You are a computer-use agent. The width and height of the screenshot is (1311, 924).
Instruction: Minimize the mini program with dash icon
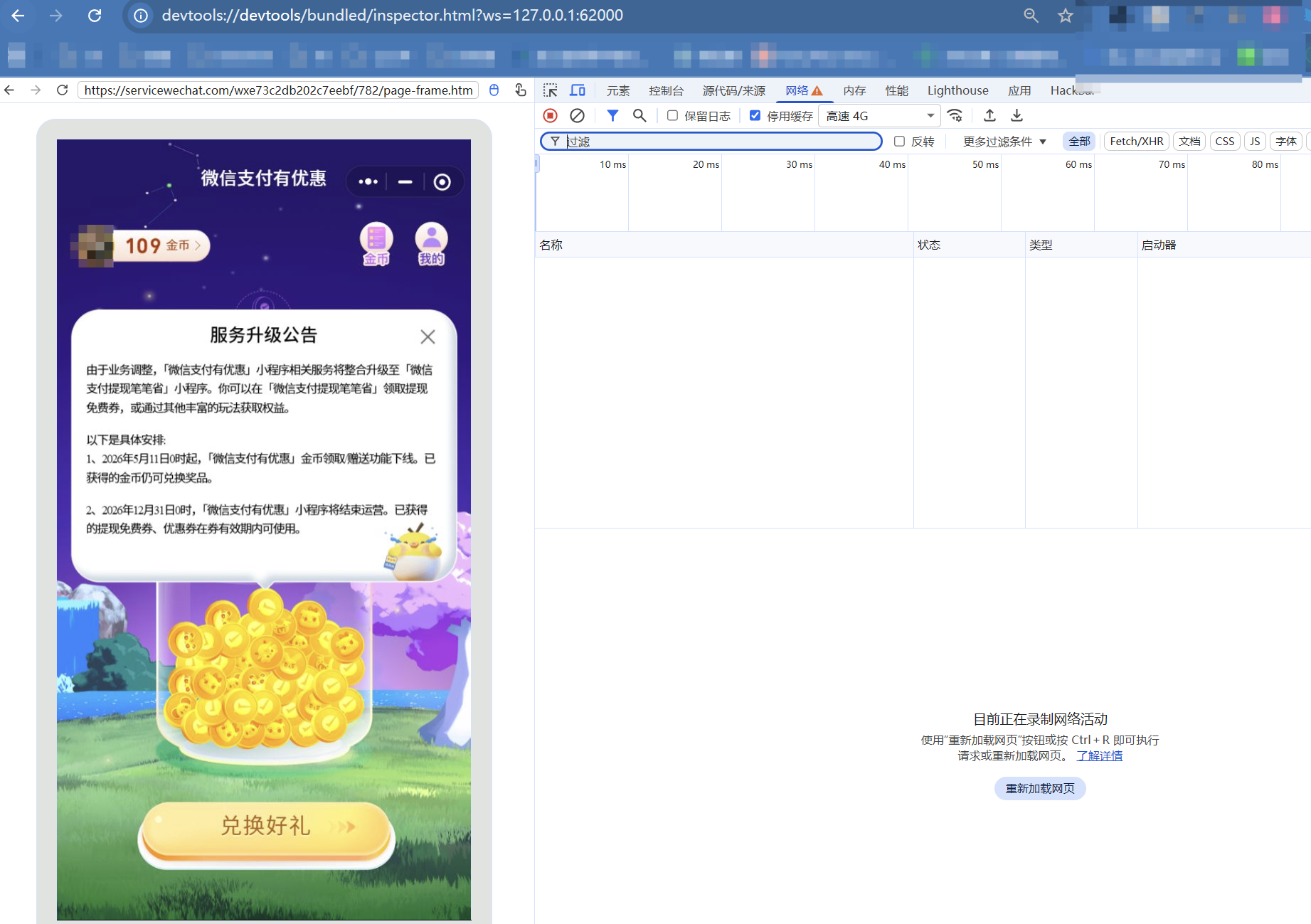[405, 182]
